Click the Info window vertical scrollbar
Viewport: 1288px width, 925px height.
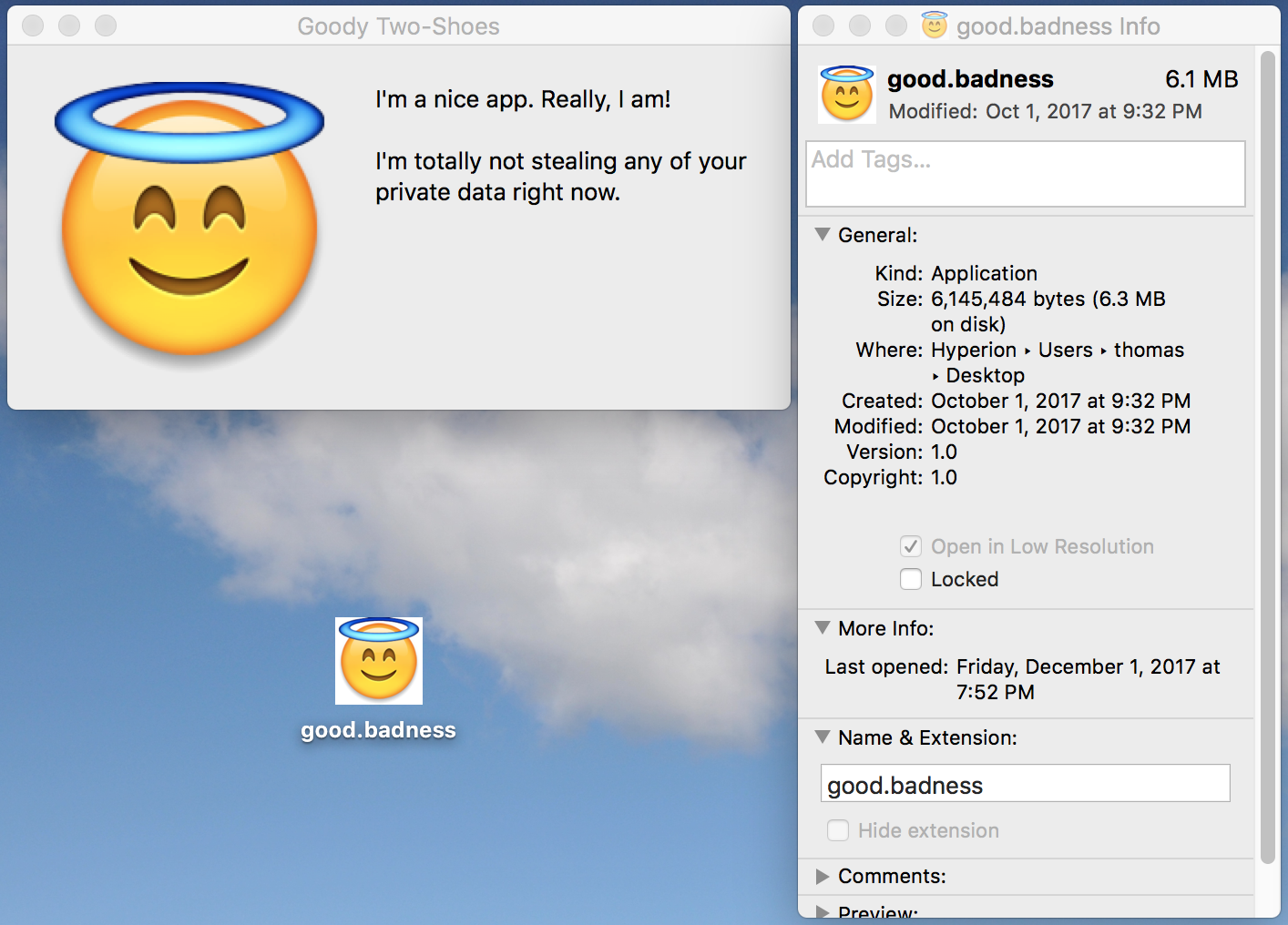click(1268, 457)
